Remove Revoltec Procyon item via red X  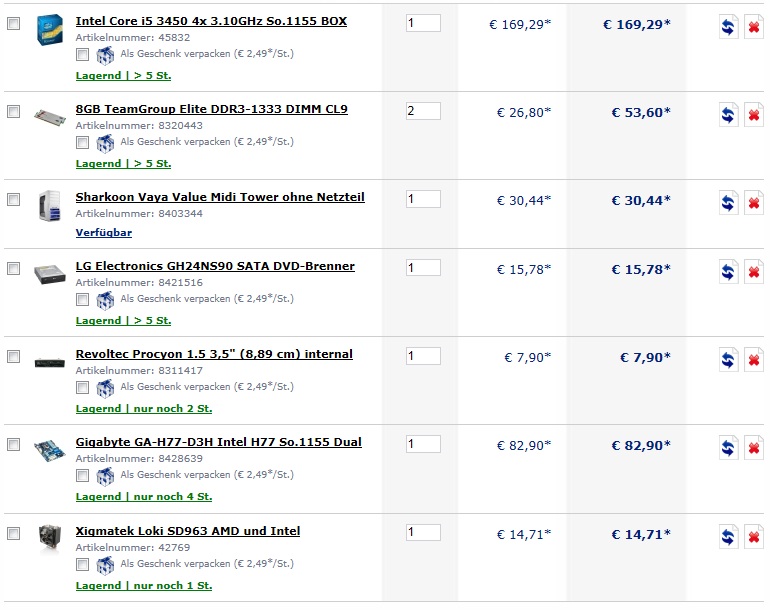(x=753, y=360)
